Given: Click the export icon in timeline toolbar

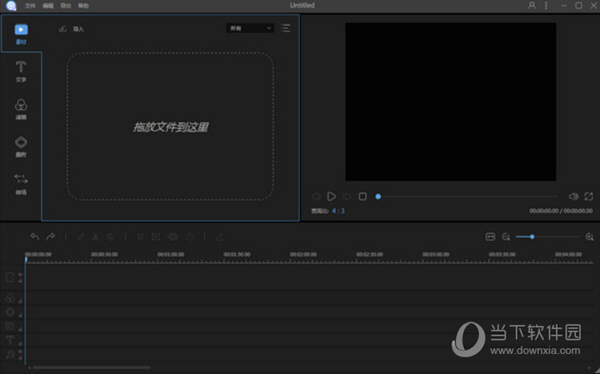Looking at the screenshot, I should point(220,237).
